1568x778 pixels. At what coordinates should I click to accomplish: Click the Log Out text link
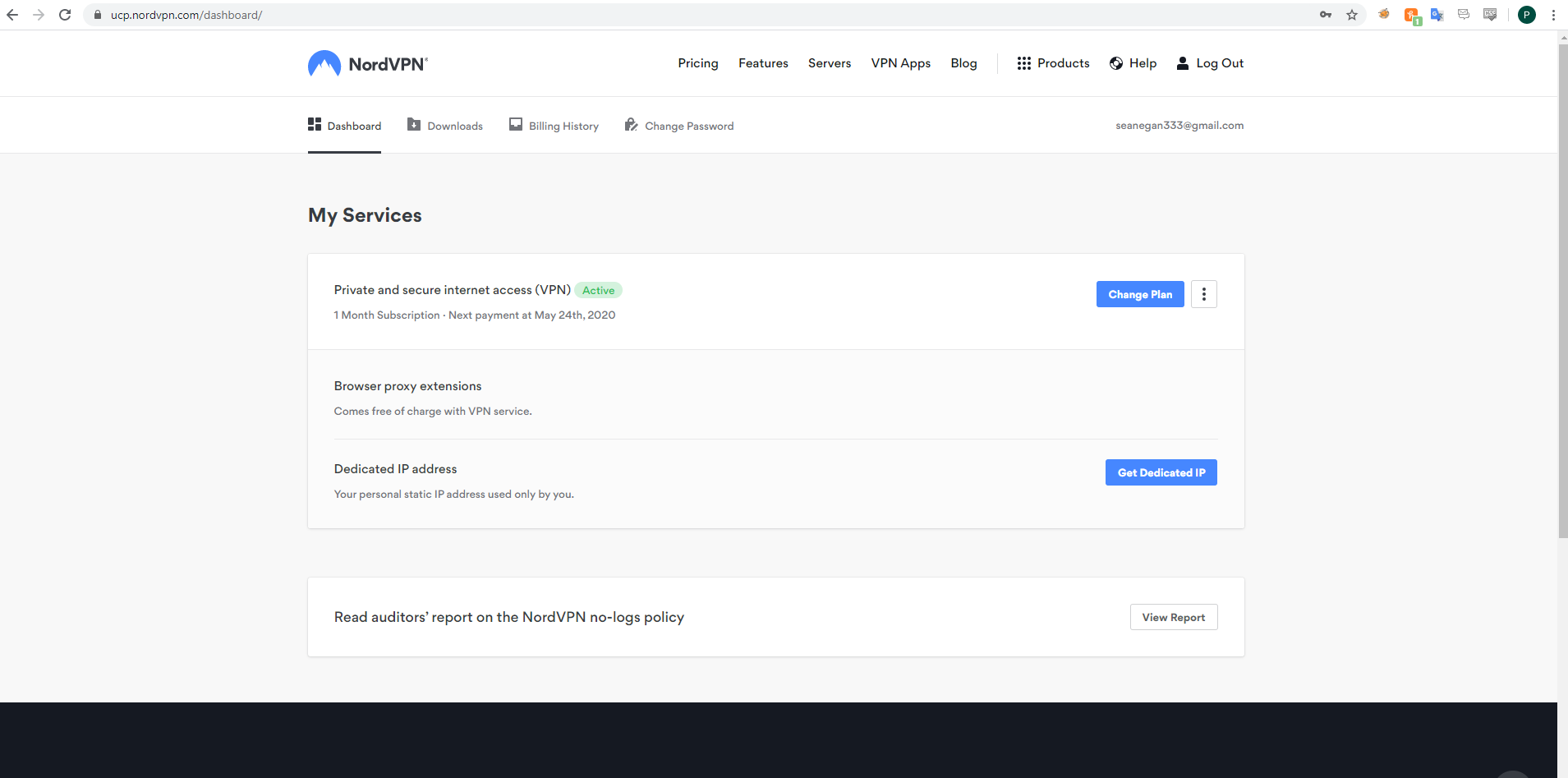point(1220,63)
